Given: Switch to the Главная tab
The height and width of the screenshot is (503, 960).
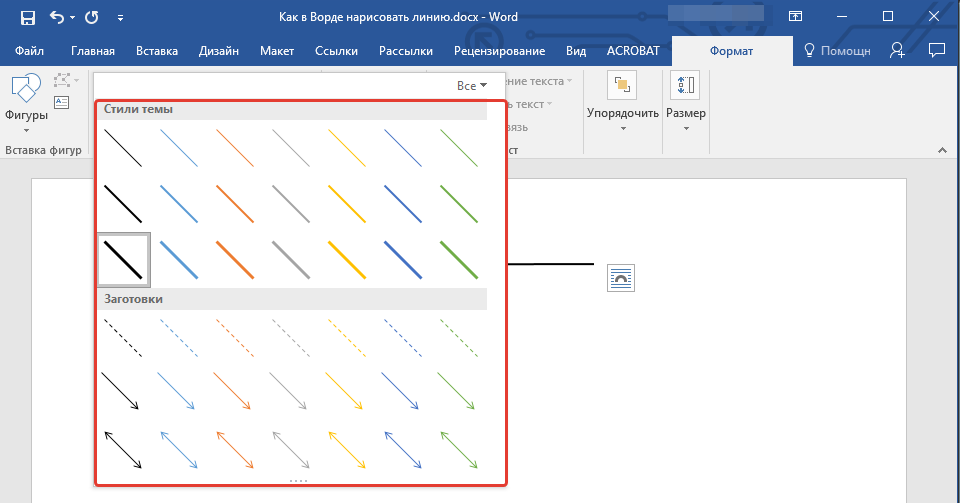Looking at the screenshot, I should 93,51.
